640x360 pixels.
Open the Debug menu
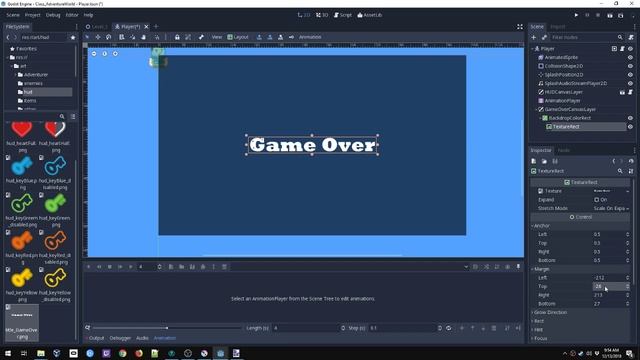[x=53, y=15]
